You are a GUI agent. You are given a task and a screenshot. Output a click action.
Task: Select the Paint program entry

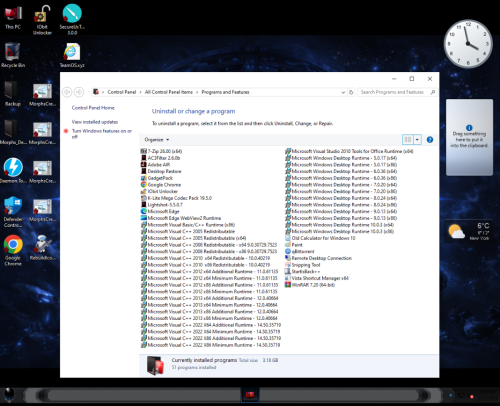coord(294,245)
